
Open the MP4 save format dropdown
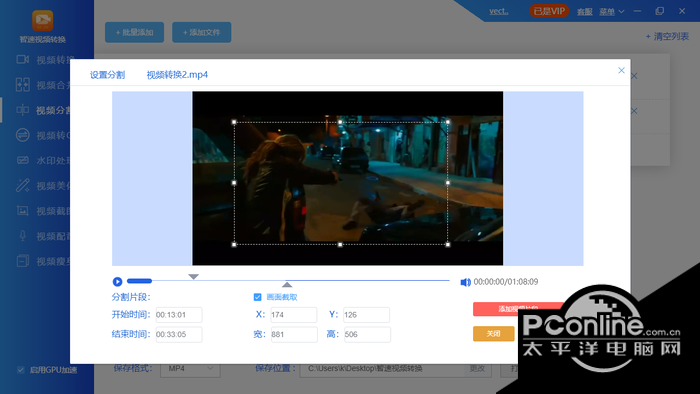[x=190, y=369]
